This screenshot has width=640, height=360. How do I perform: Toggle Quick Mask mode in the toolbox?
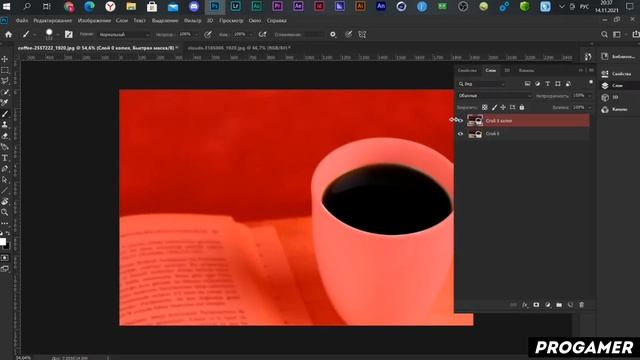tap(5, 258)
